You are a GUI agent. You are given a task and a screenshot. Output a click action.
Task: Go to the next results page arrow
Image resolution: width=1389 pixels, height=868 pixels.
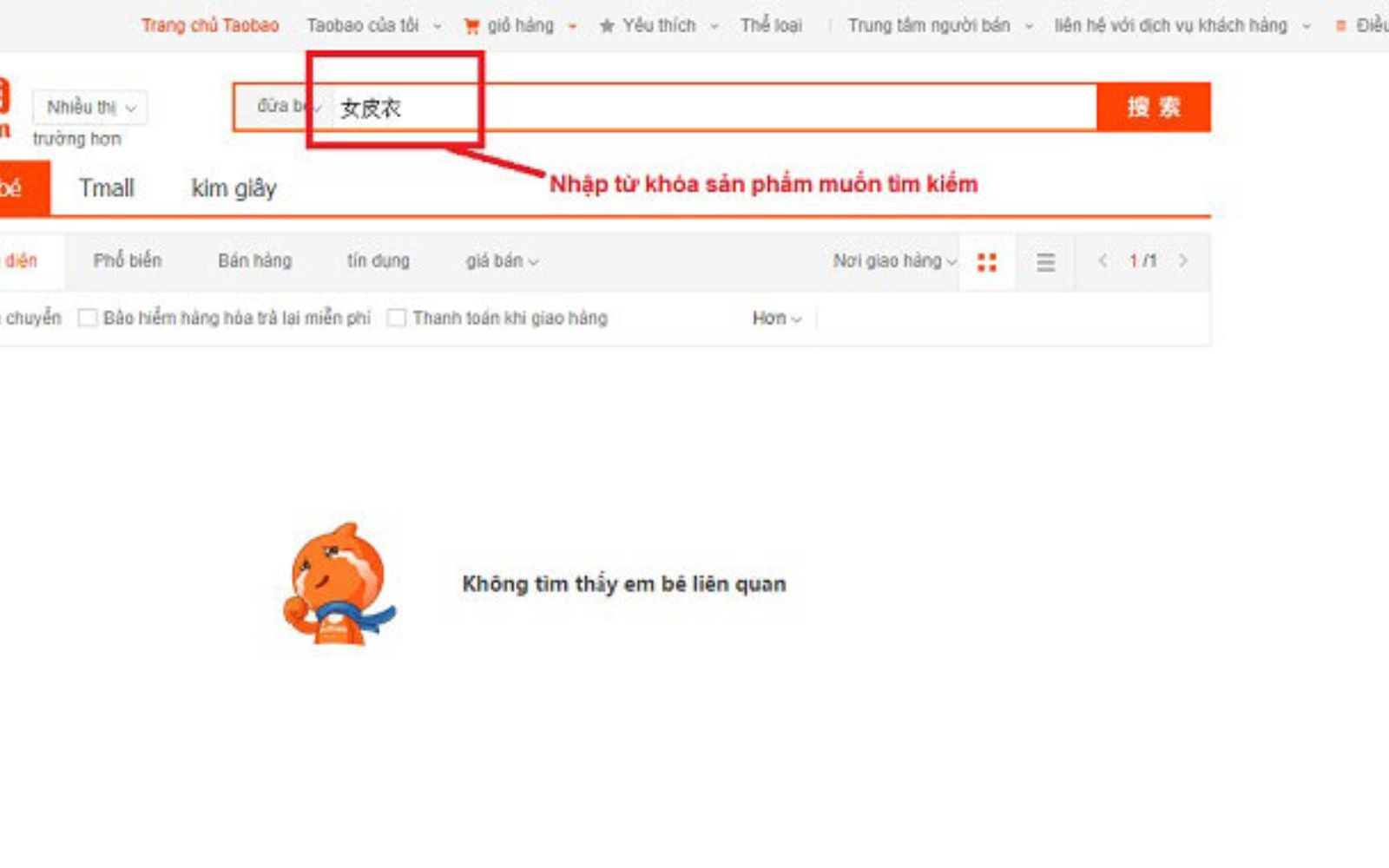coord(1182,260)
